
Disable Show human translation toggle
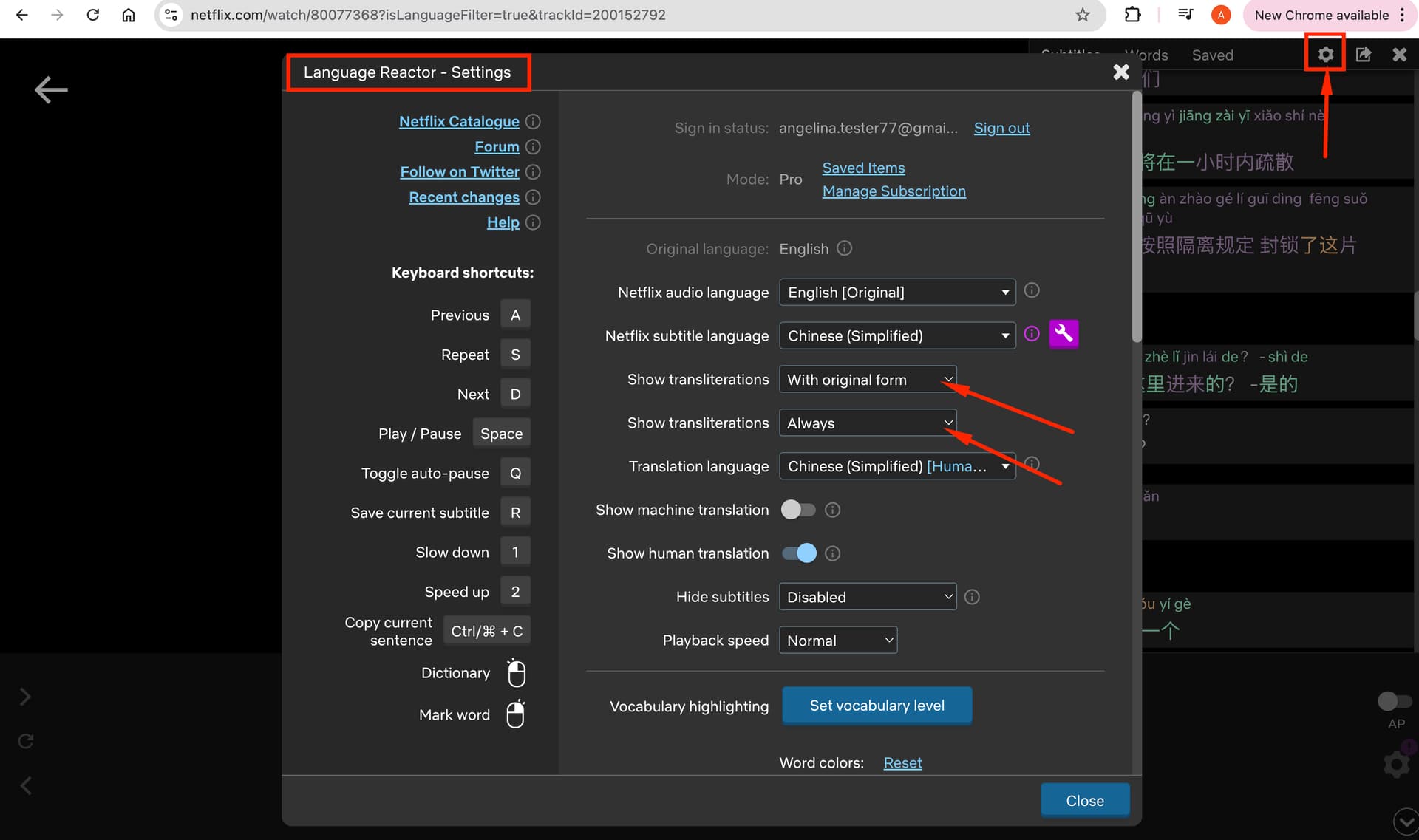click(799, 553)
